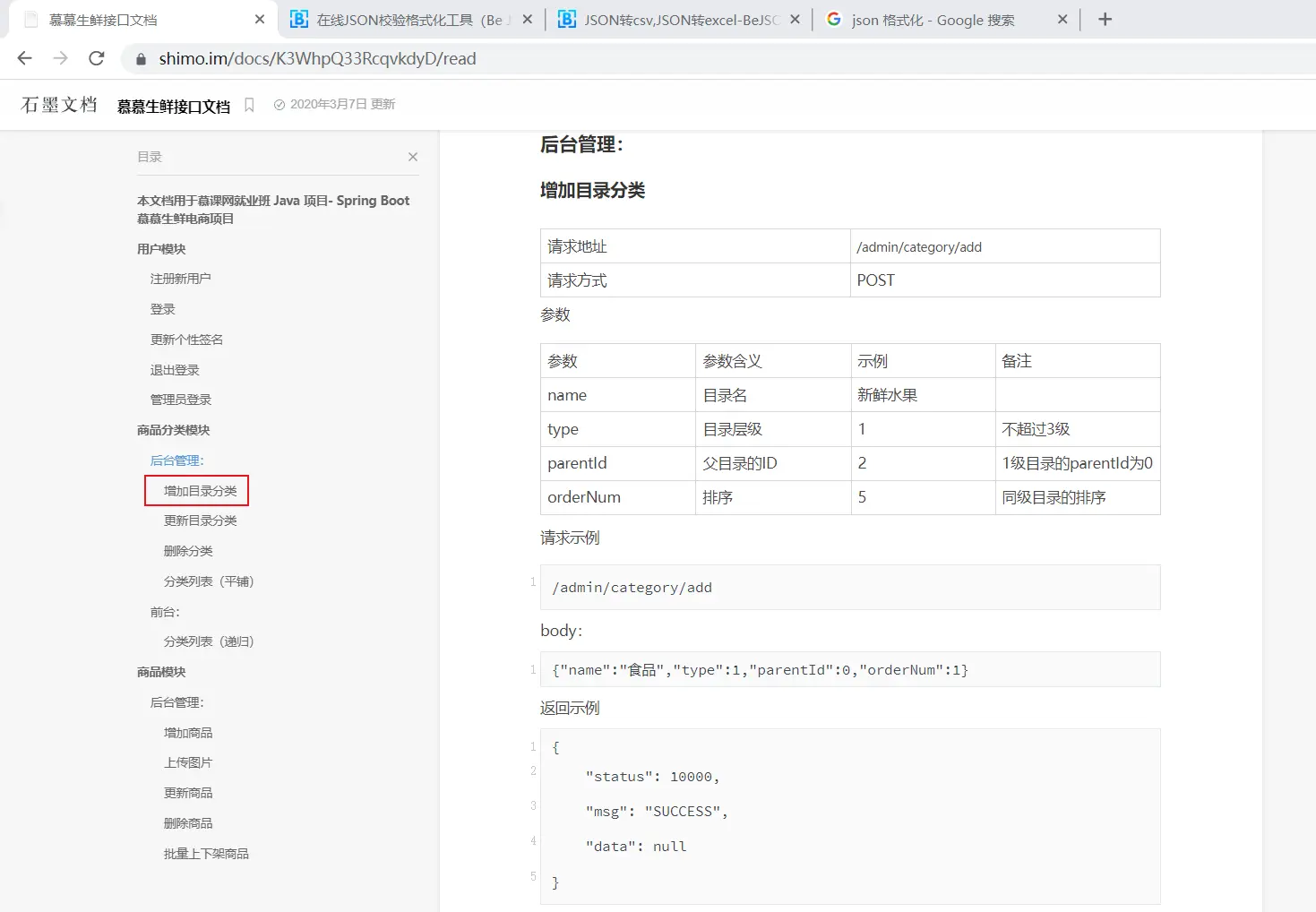Select 批量上下架商品 in the outline

[x=206, y=854]
